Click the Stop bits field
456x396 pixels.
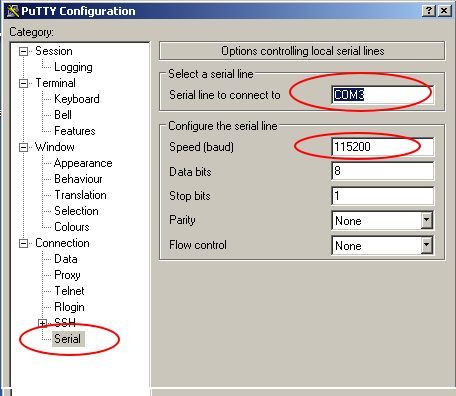click(x=383, y=196)
